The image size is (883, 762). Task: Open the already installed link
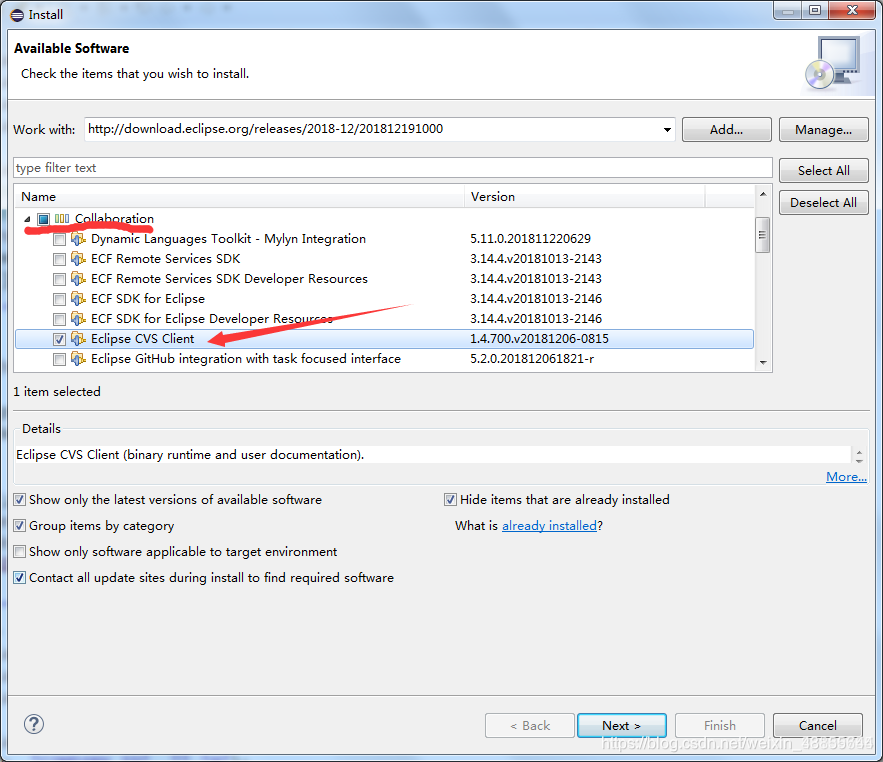549,525
